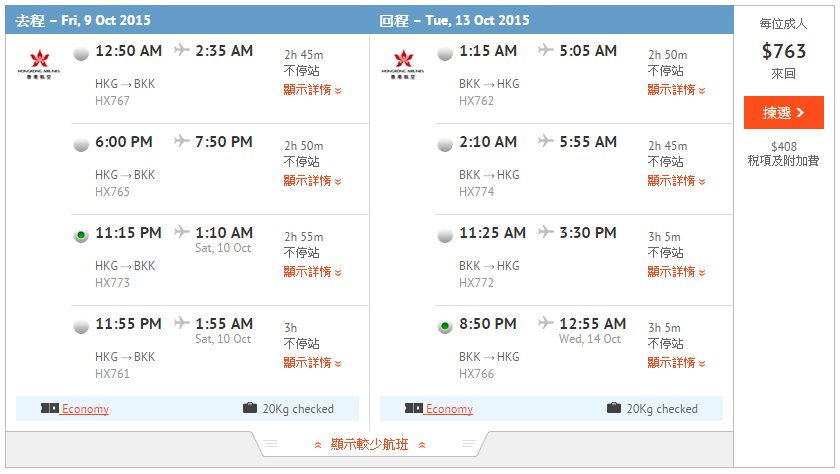
Task: Click the Hong Kong Airlines logo in the return column
Action: coord(401,64)
